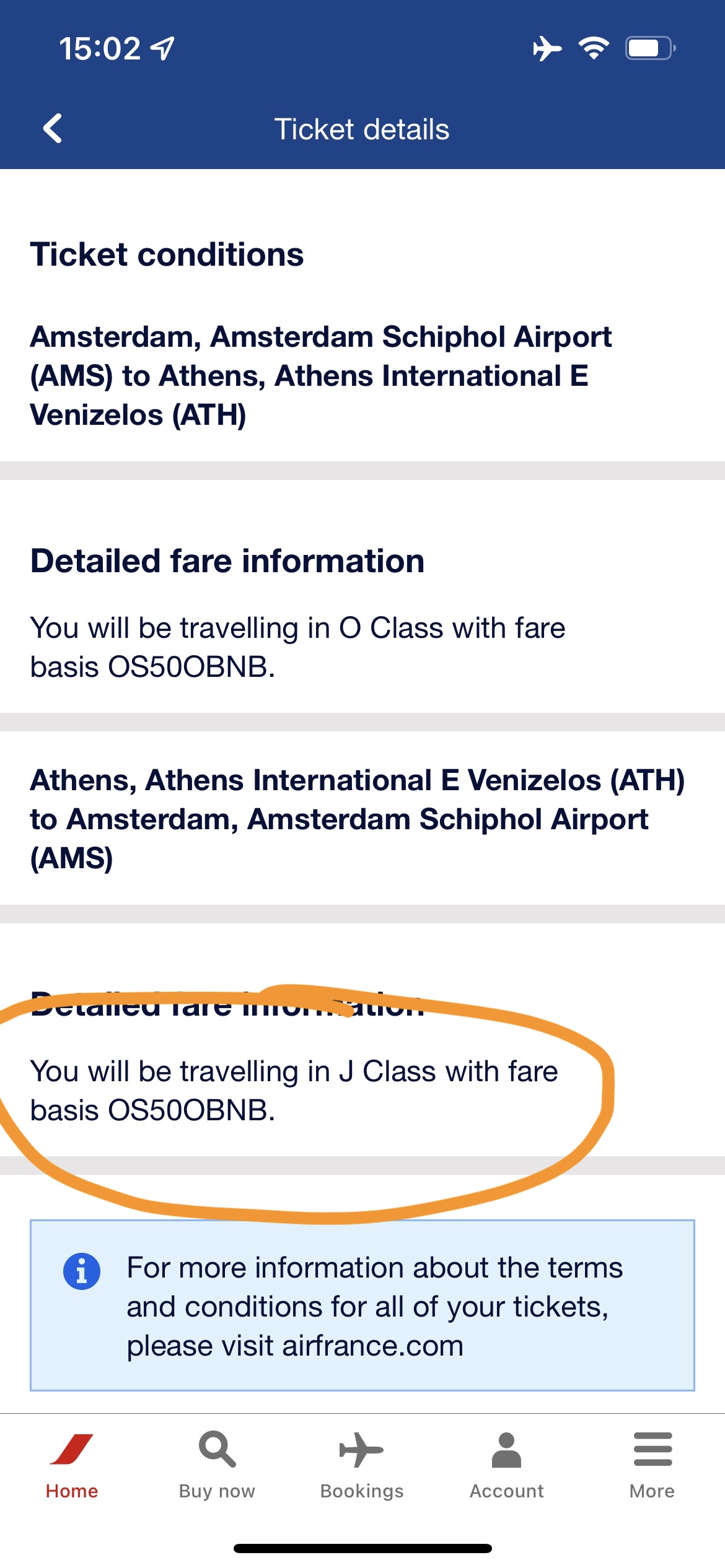
Task: Tap the Ticket details title
Action: coord(362,129)
